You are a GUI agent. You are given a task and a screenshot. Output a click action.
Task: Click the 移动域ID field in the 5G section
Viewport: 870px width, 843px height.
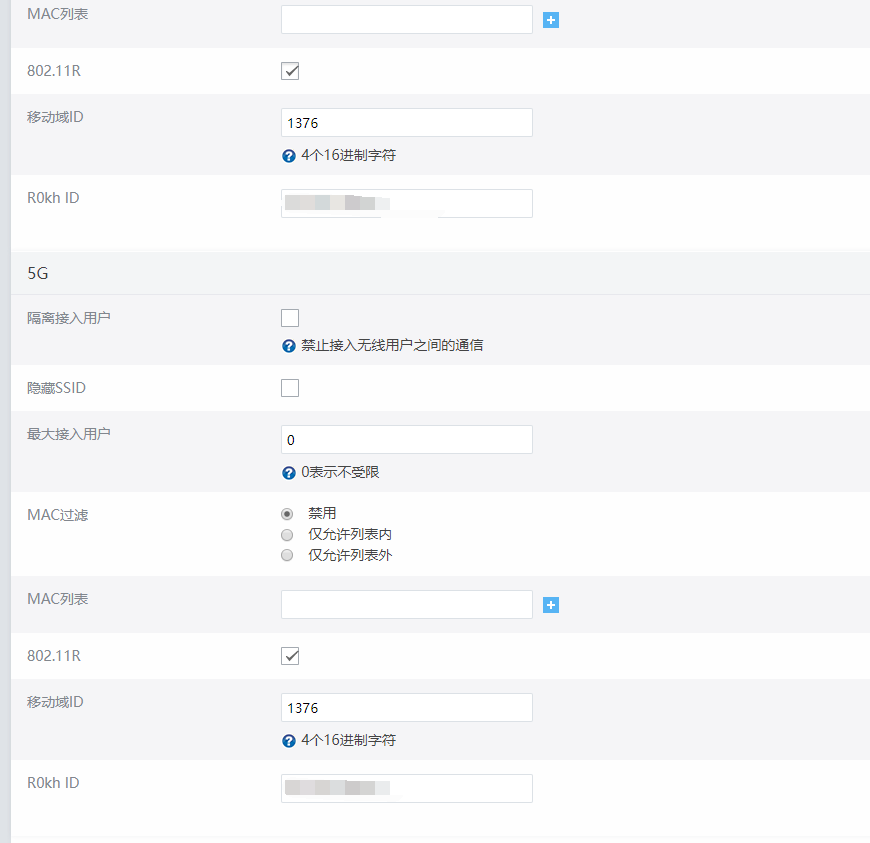[x=406, y=708]
